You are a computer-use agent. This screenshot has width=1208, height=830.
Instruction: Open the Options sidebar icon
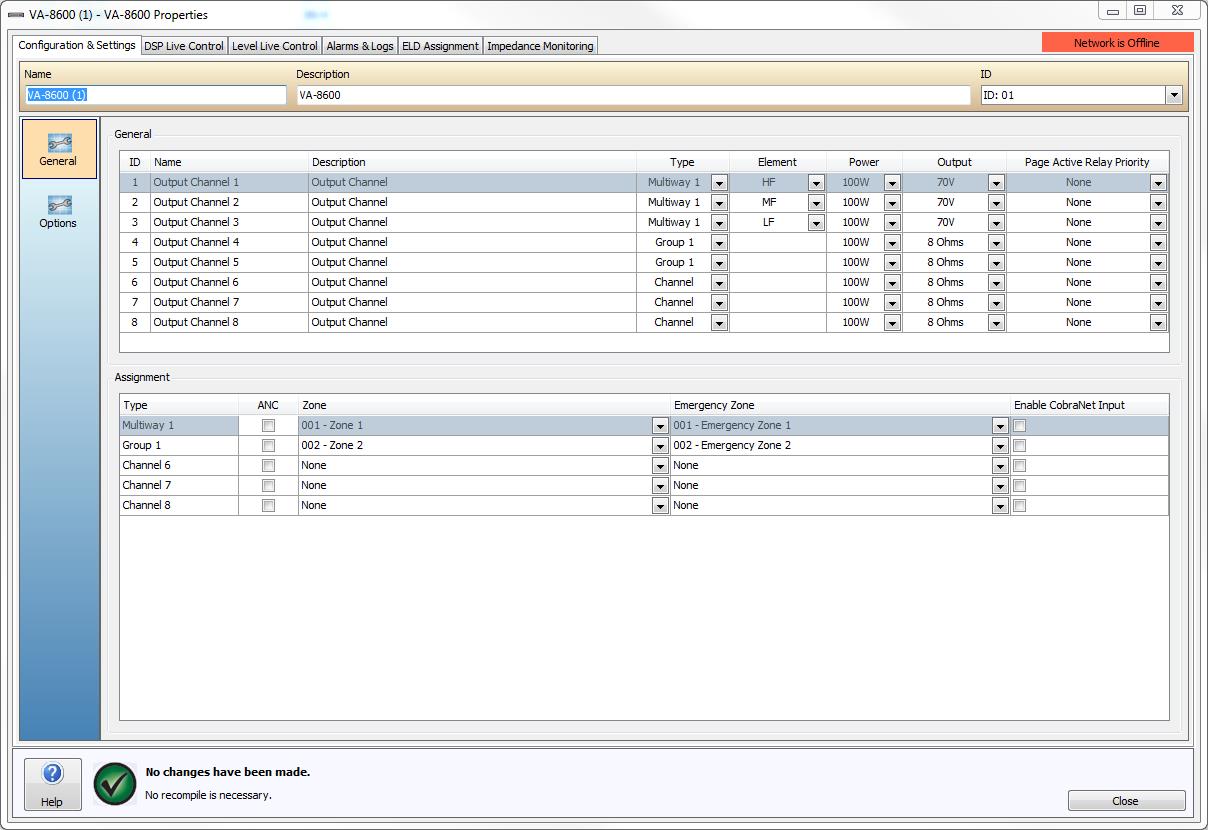[59, 212]
